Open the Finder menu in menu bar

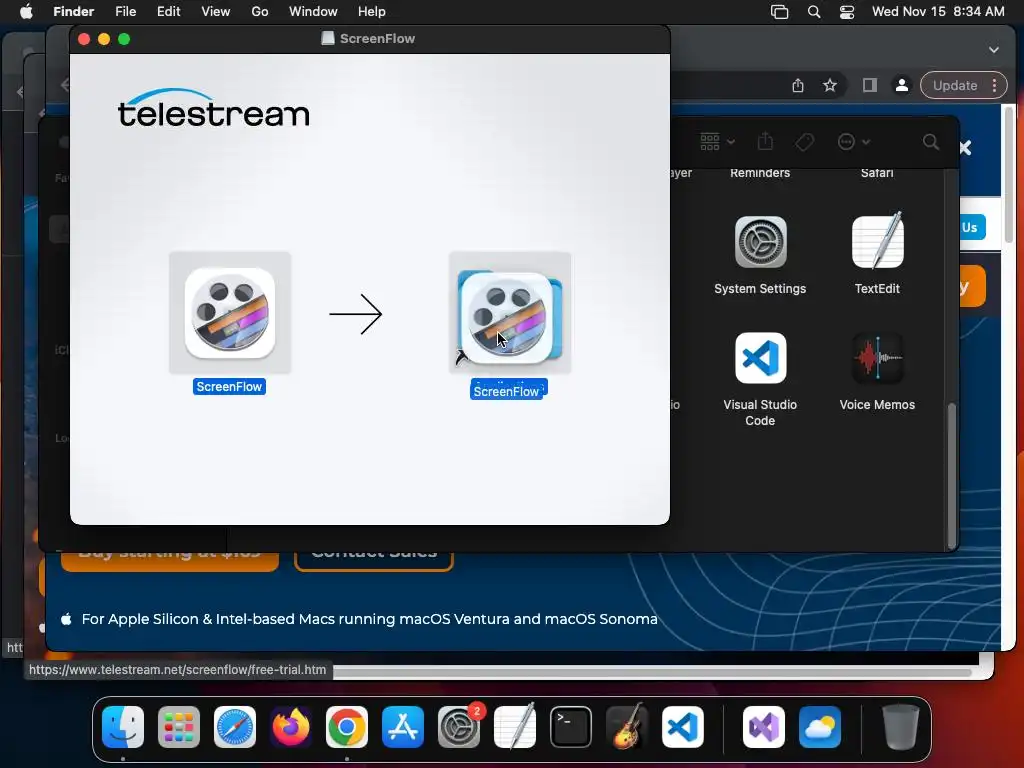[x=73, y=12]
